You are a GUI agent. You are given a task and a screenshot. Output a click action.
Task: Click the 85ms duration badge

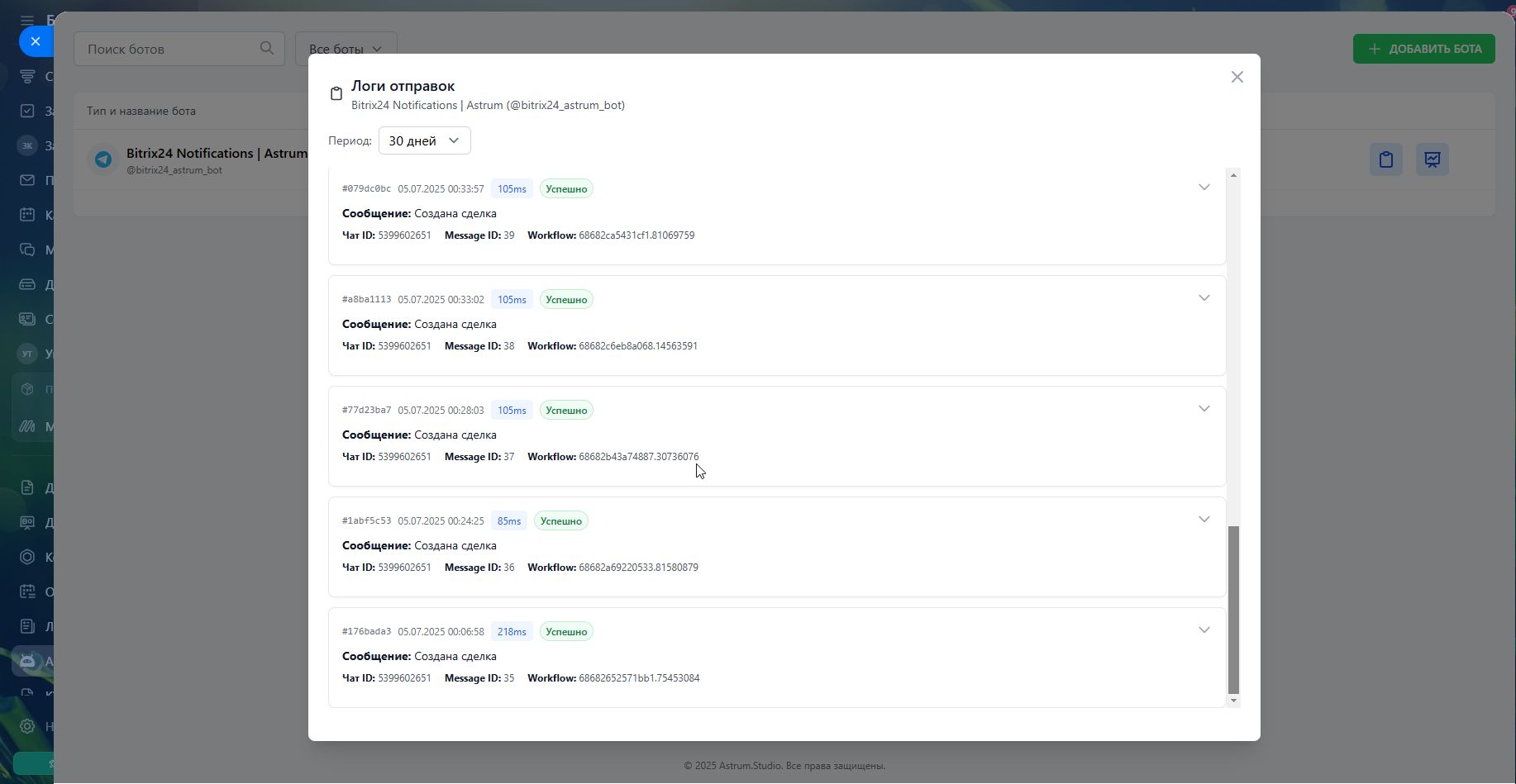point(509,521)
